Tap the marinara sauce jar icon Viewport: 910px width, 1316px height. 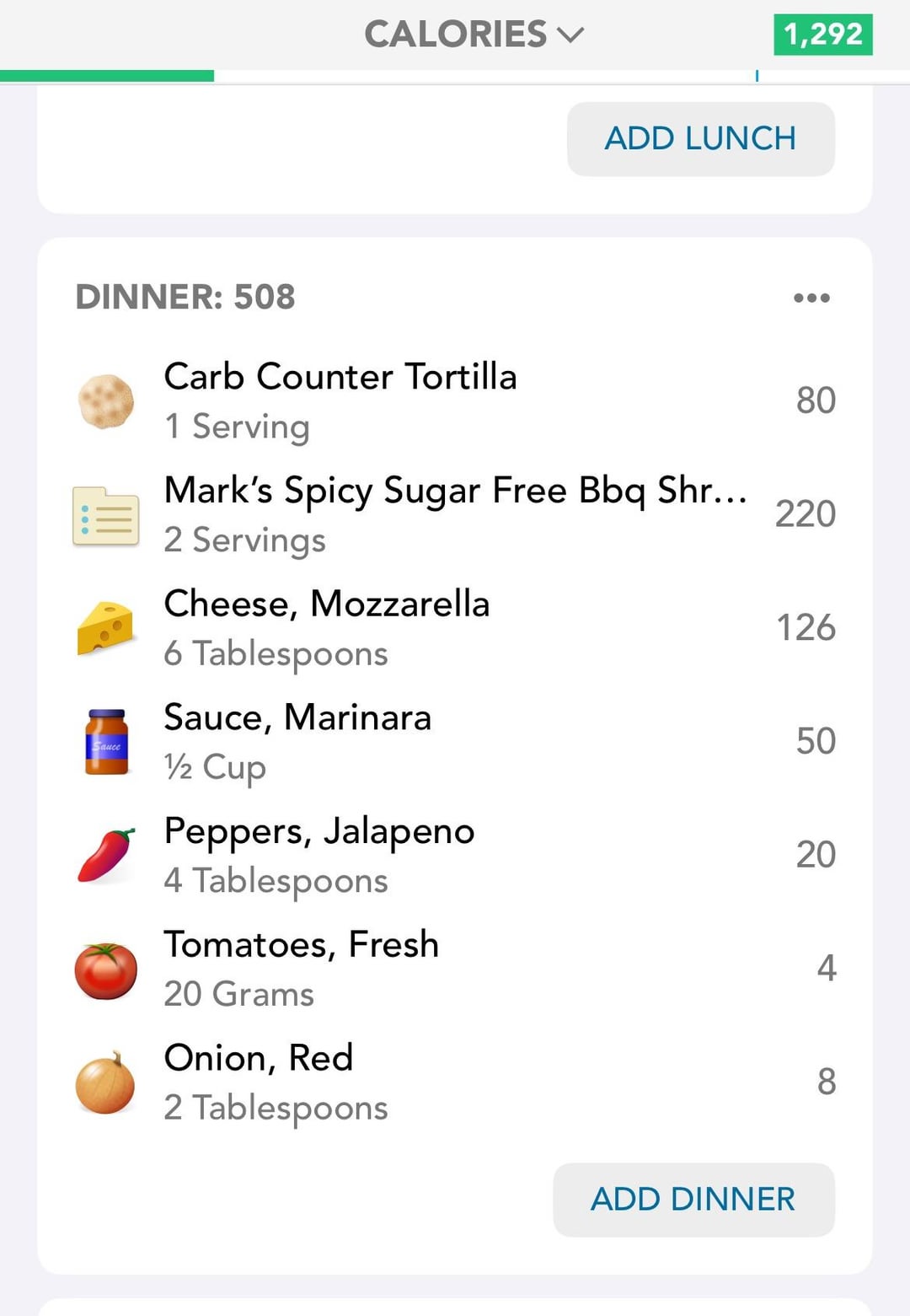pos(107,742)
